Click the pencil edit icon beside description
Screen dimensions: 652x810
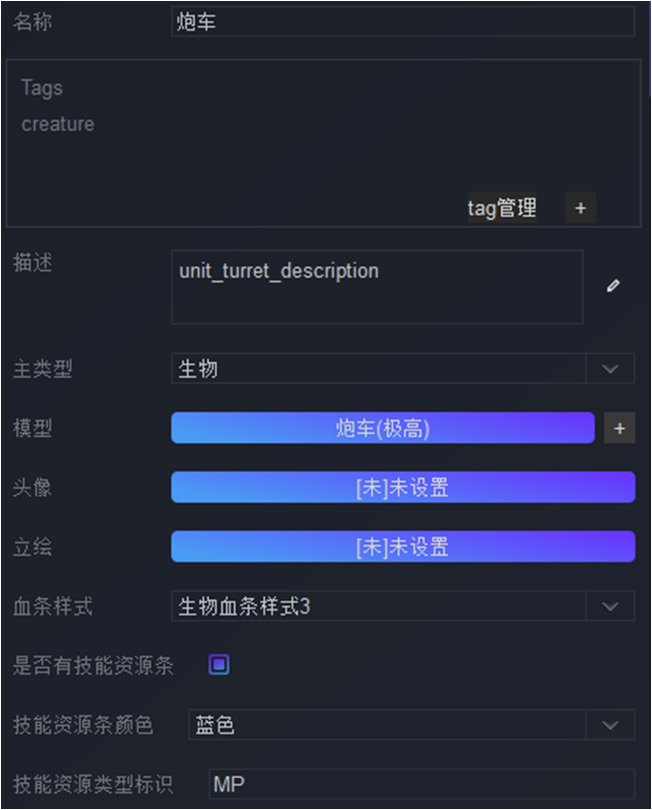pos(613,286)
